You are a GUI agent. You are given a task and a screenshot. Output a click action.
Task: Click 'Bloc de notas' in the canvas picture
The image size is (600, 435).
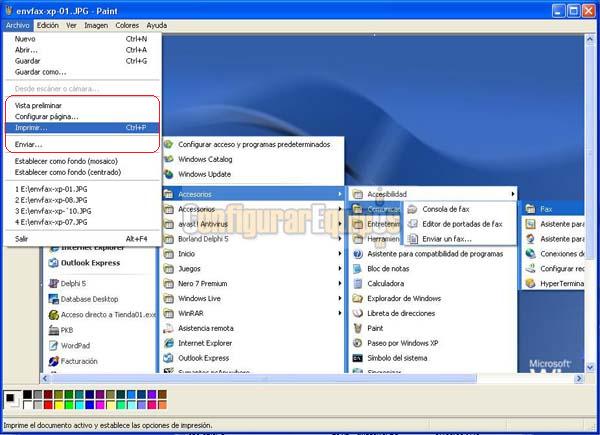click(x=388, y=269)
